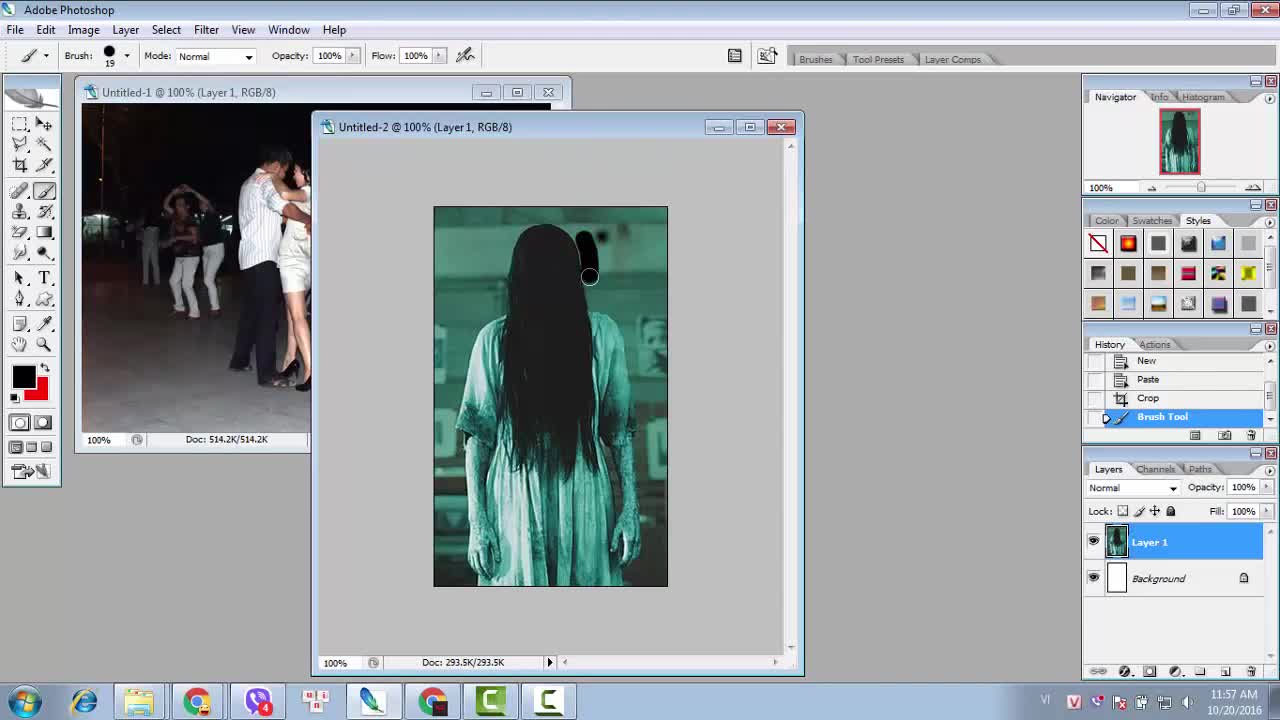Add a layer mask

1149,672
